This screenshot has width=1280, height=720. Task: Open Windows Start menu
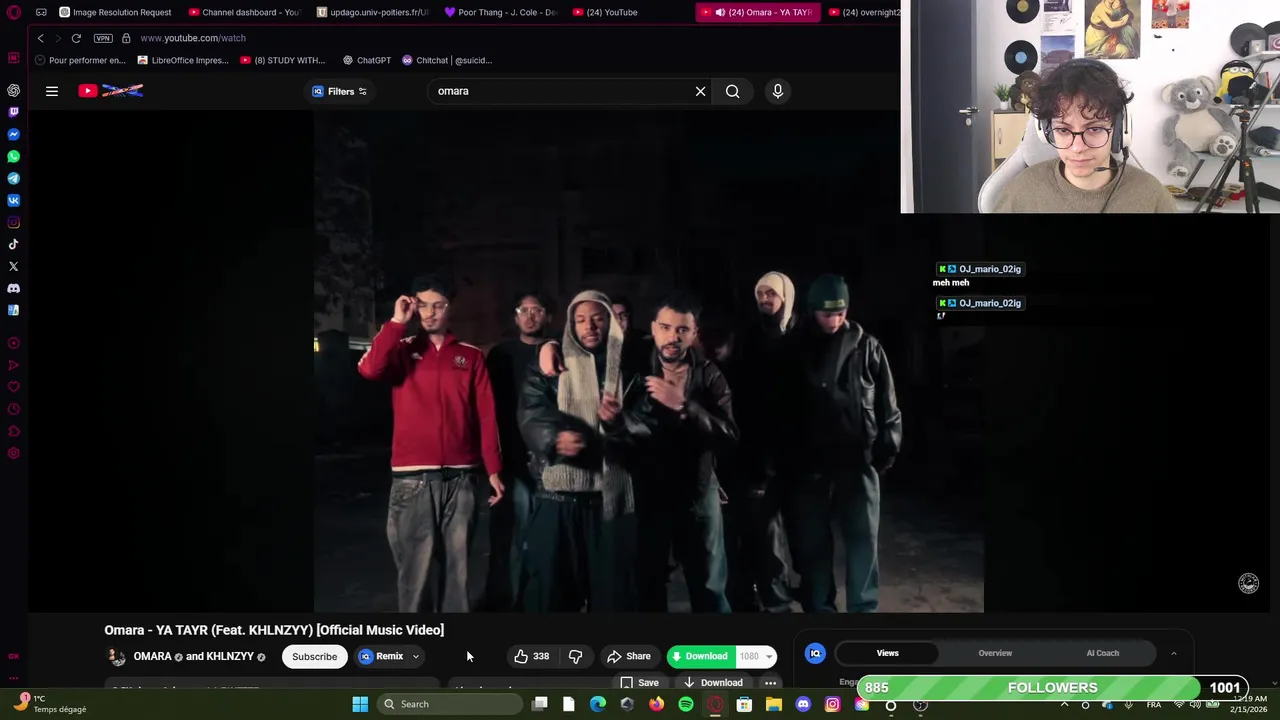(360, 704)
